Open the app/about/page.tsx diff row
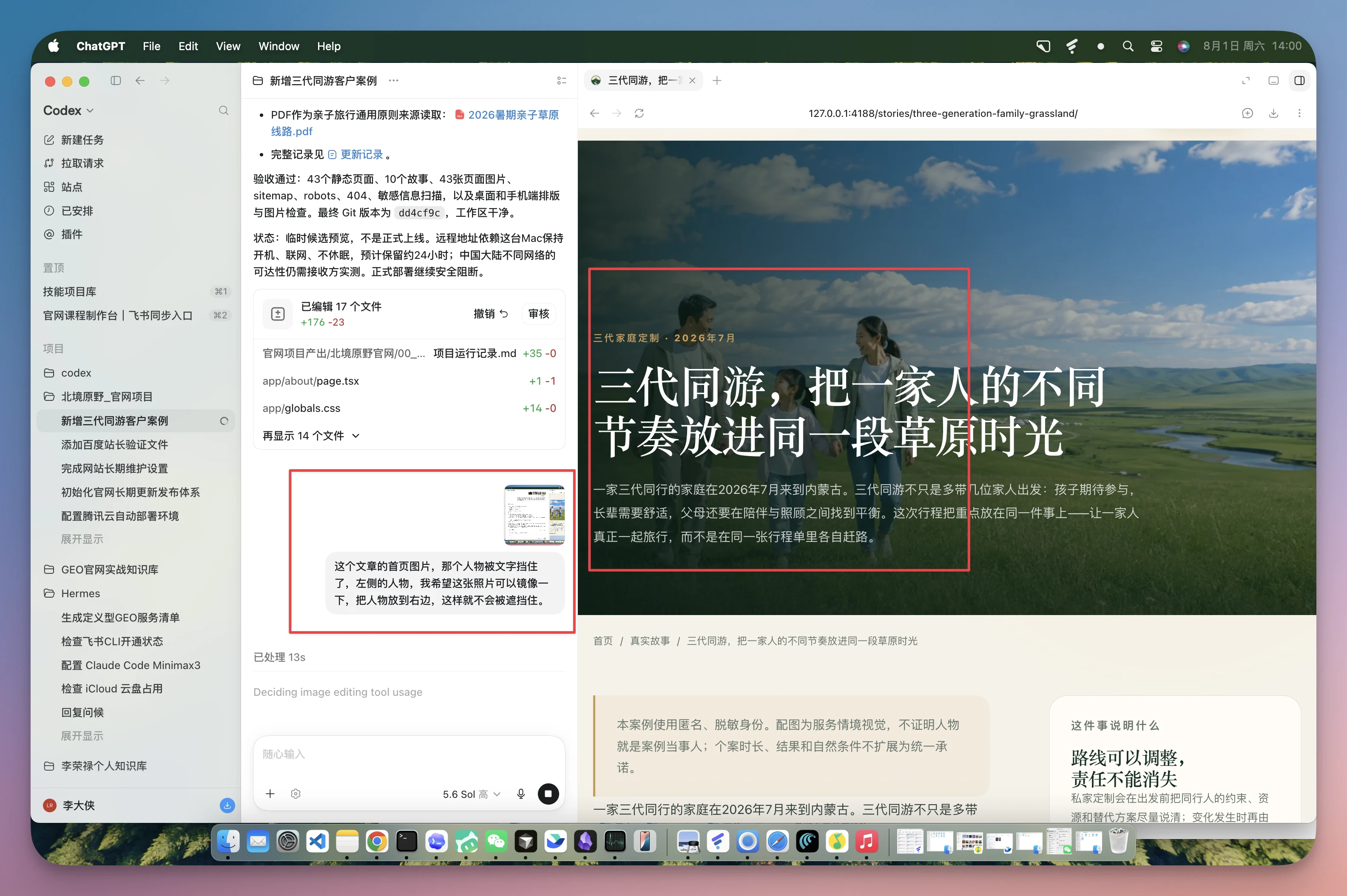This screenshot has width=1347, height=896. tap(409, 380)
